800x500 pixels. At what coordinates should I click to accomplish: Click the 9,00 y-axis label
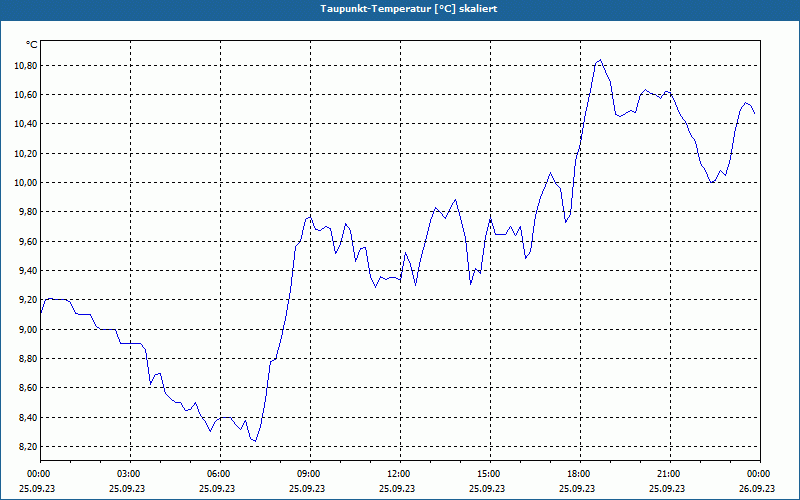29,330
